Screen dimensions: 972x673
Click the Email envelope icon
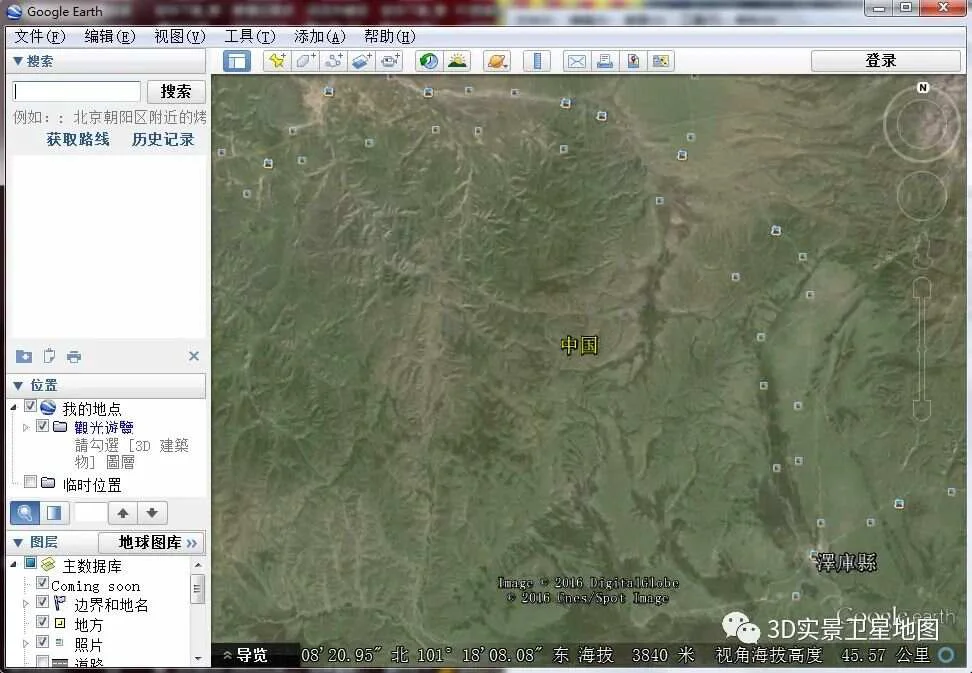[577, 61]
